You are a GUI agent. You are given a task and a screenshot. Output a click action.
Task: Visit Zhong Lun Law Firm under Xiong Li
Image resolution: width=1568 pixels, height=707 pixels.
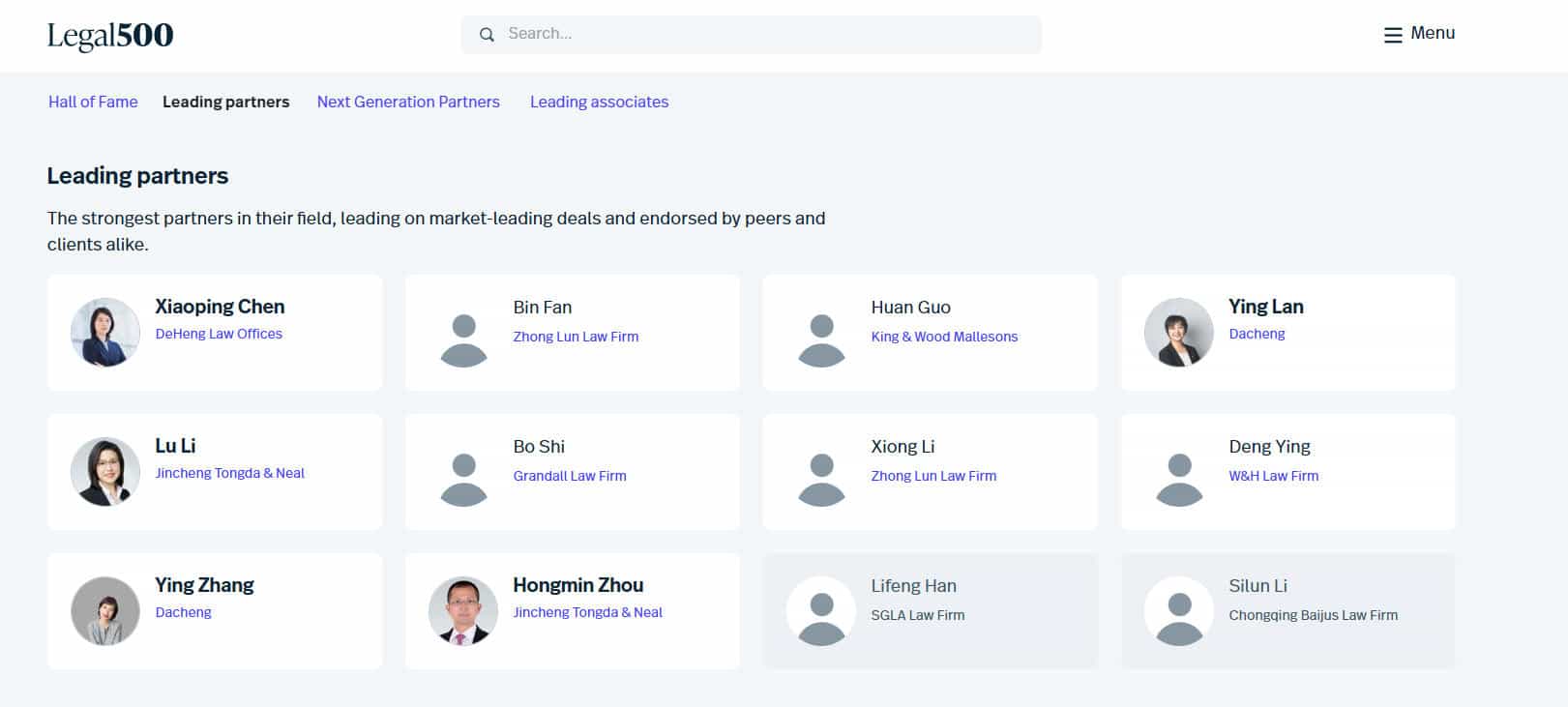point(933,476)
